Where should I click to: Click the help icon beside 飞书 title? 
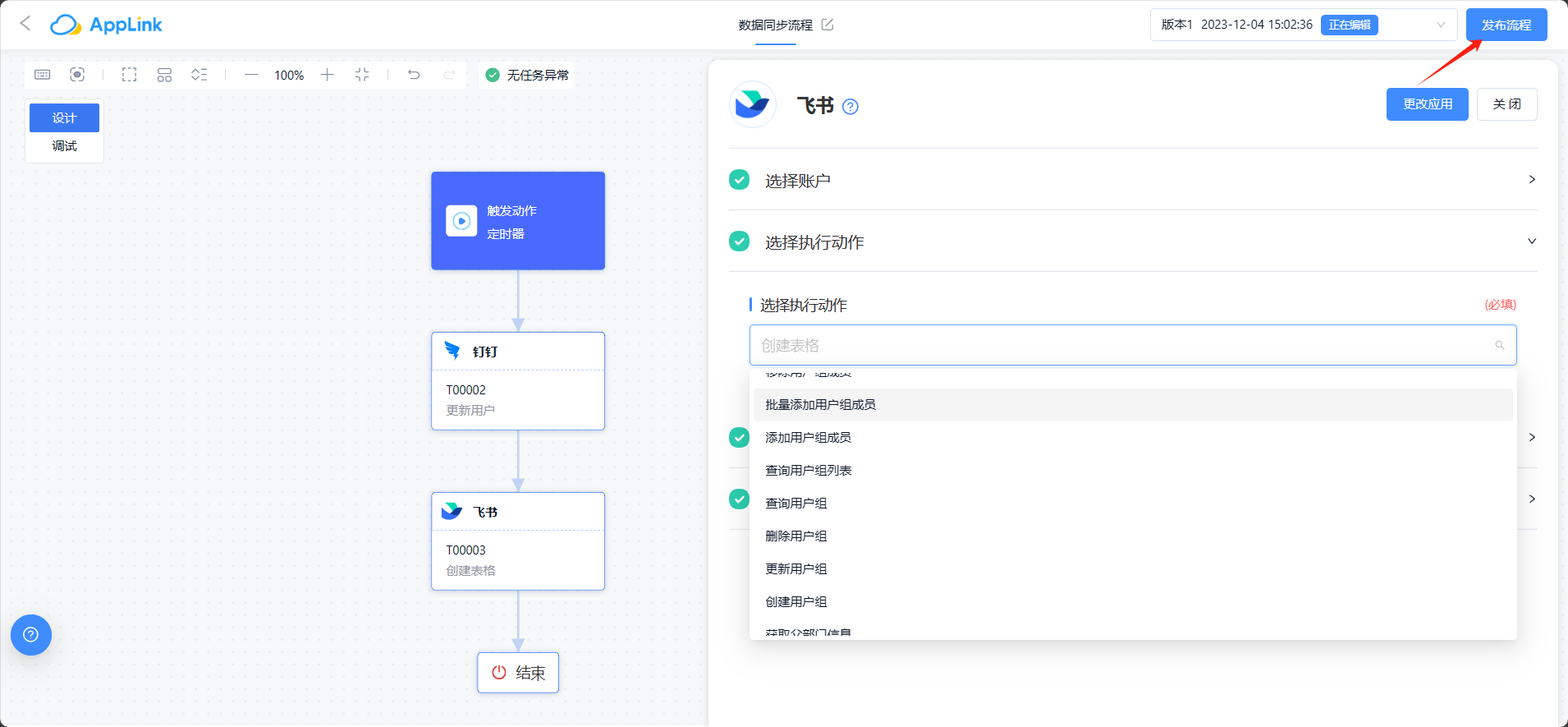click(x=850, y=107)
